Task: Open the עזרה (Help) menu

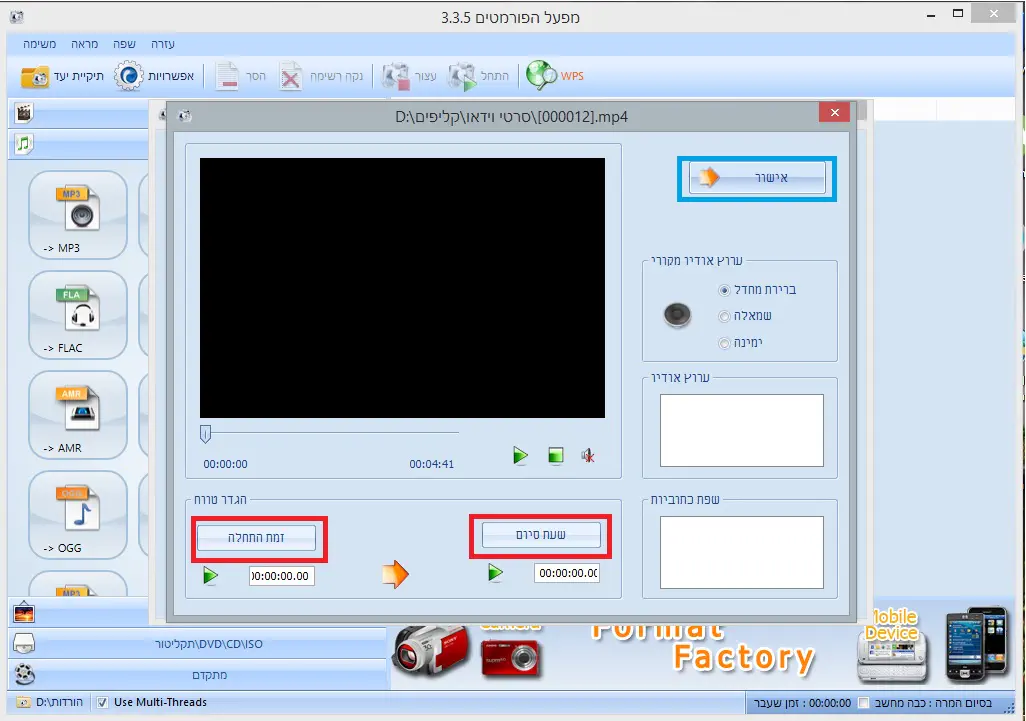Action: [163, 44]
